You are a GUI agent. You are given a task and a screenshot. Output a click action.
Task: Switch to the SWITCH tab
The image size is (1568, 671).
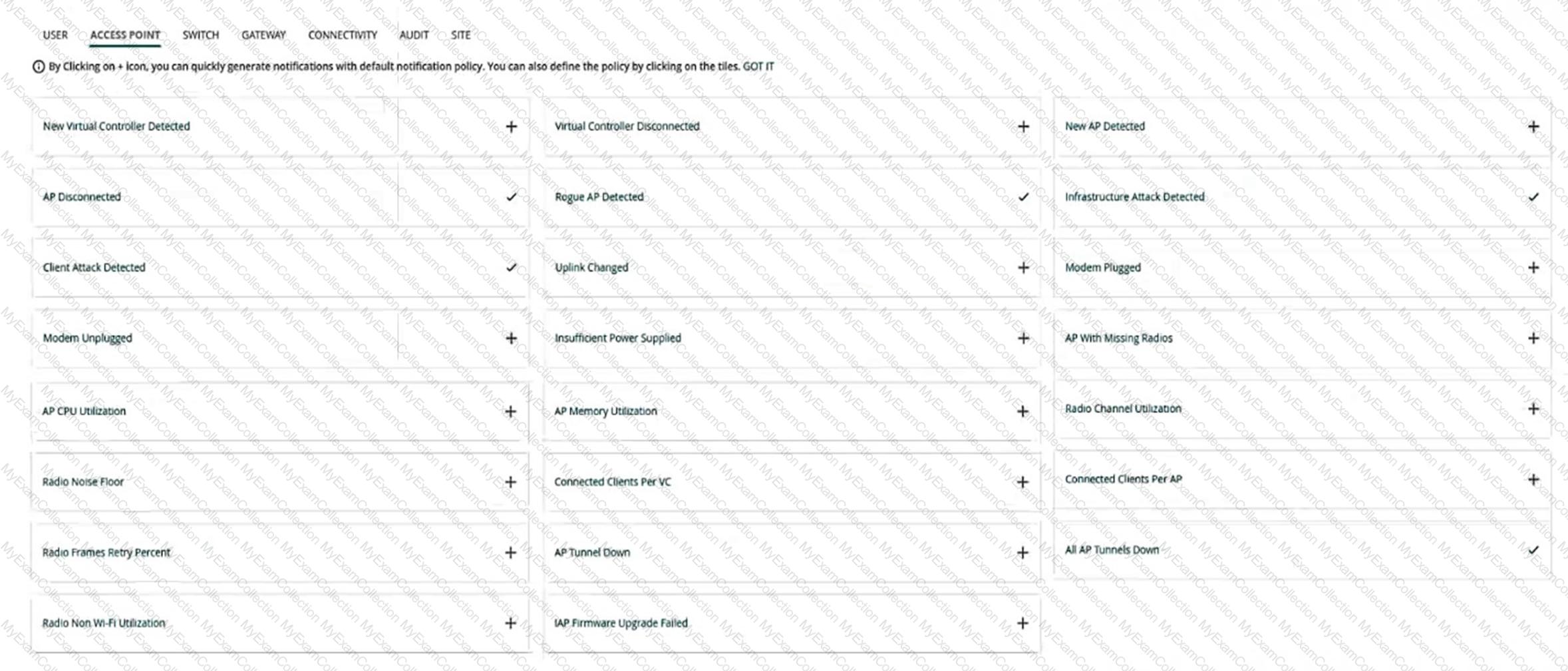pos(200,35)
